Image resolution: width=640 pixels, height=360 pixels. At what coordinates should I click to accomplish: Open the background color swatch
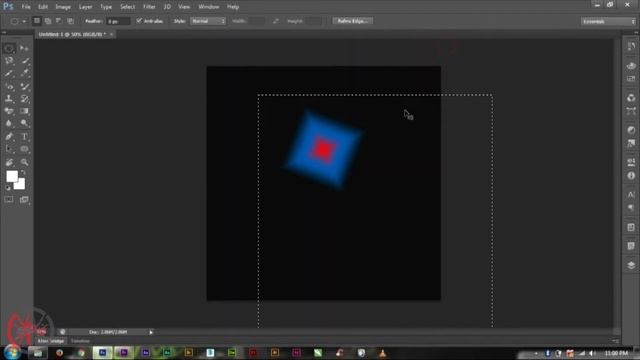point(21,185)
